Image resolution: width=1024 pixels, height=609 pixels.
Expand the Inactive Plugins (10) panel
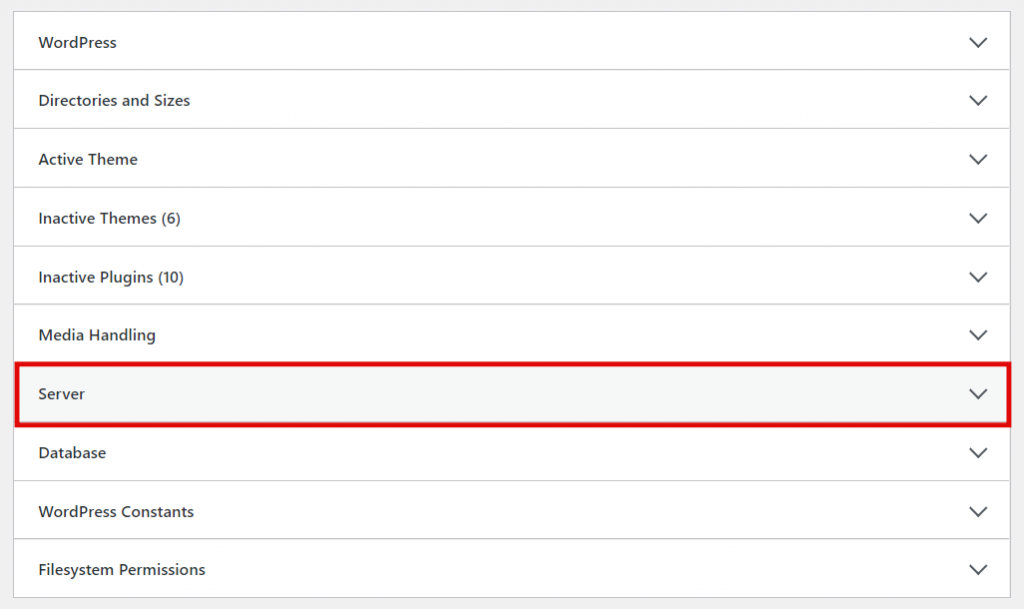coord(110,276)
